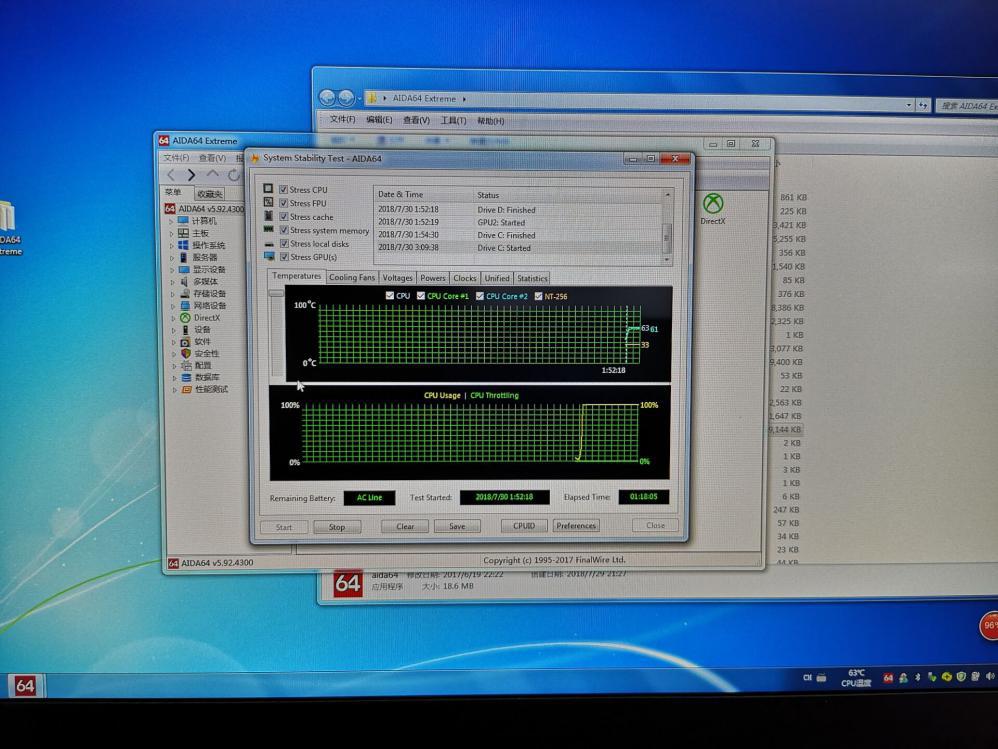Screen dimensions: 998x749
Task: Click the Explorer forward navigation button
Action: (346, 97)
